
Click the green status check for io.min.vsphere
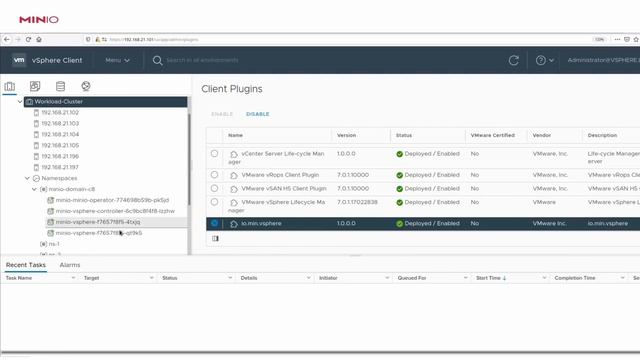[x=400, y=224]
